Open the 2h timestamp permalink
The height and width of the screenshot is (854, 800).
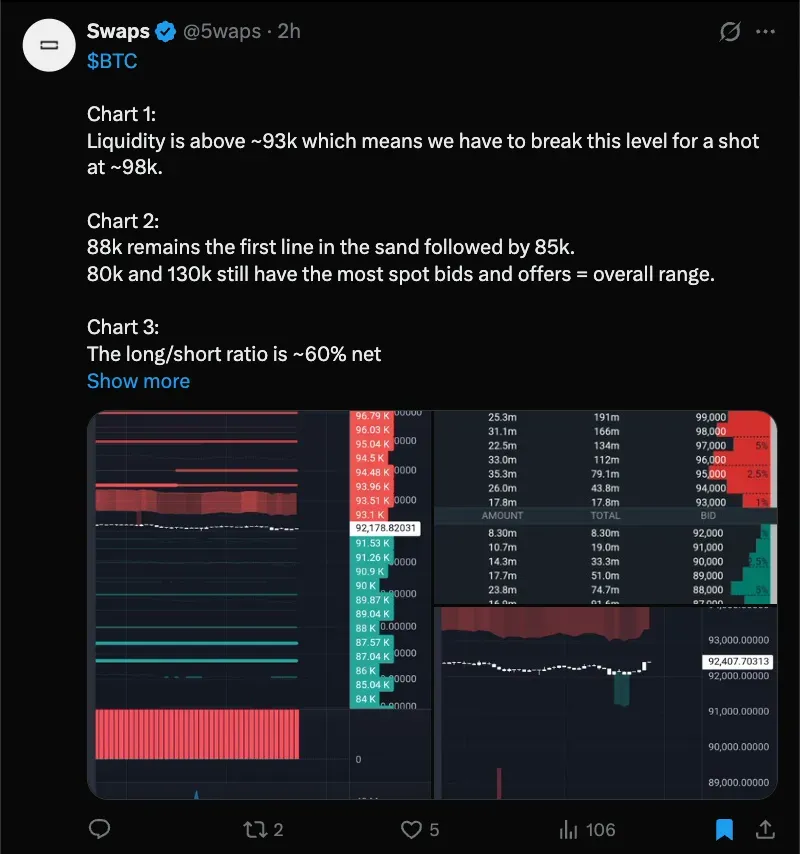[289, 32]
